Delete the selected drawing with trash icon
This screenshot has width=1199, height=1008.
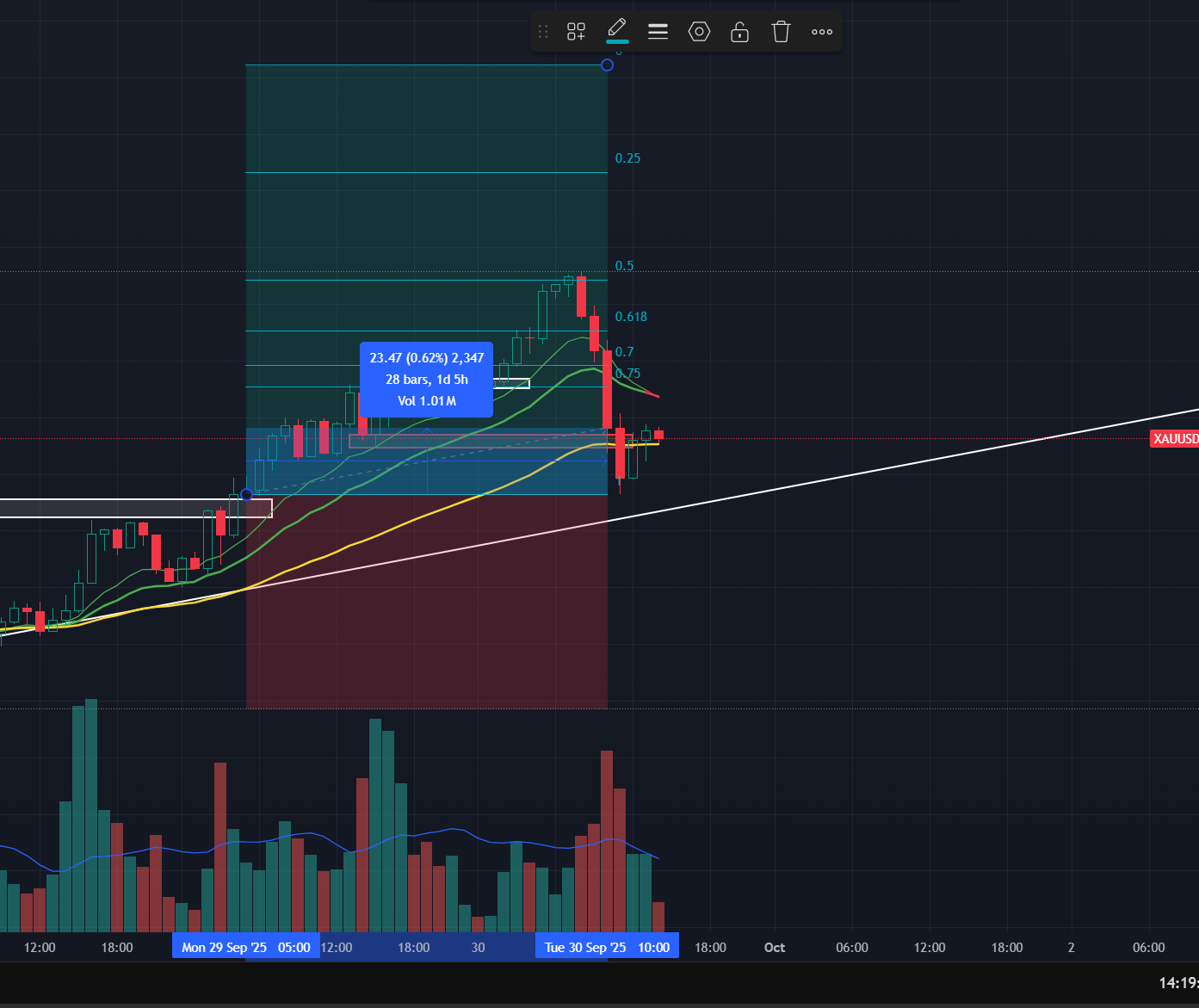[x=781, y=32]
